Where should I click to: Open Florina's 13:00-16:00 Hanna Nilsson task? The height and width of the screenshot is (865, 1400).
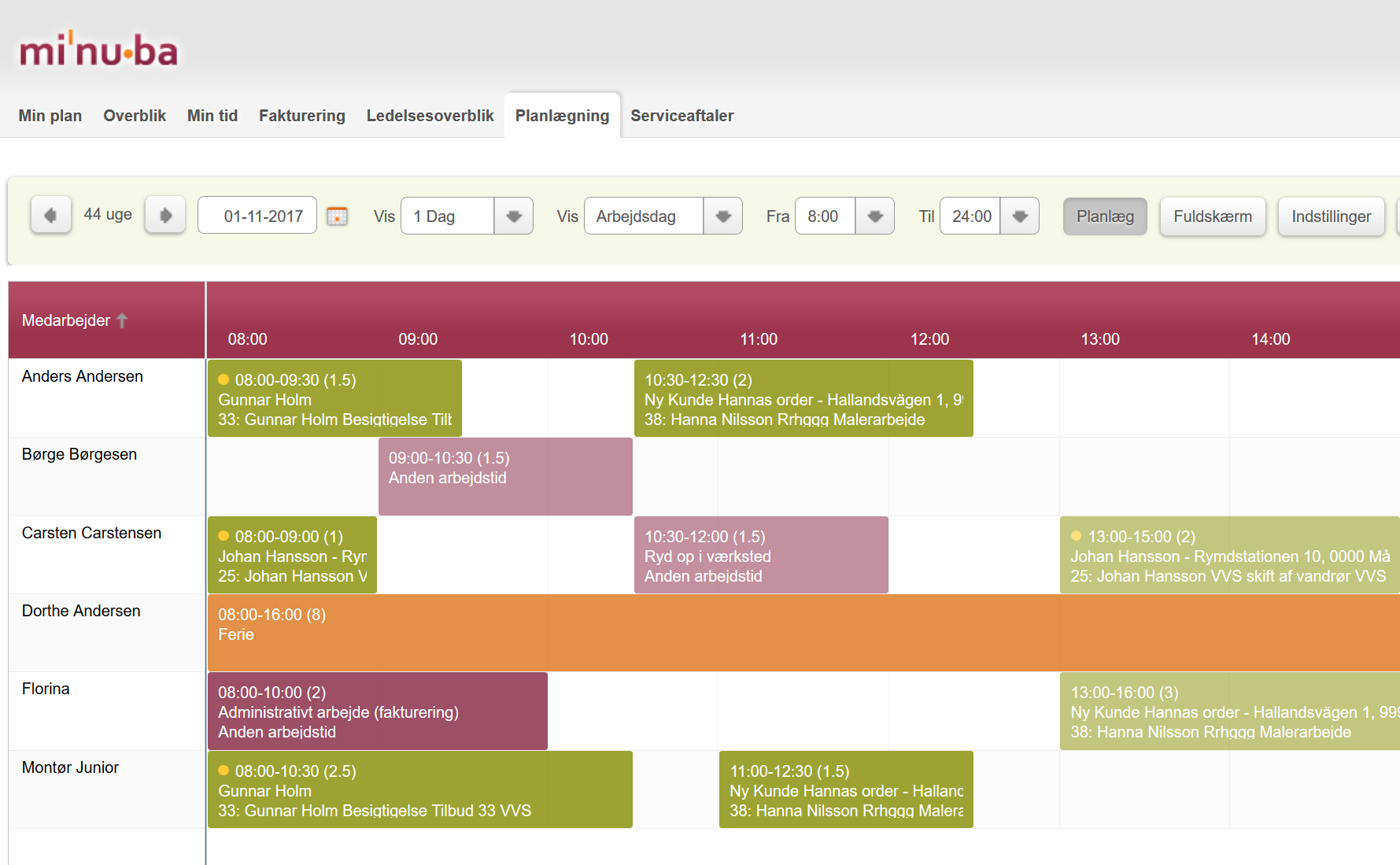(x=1229, y=711)
